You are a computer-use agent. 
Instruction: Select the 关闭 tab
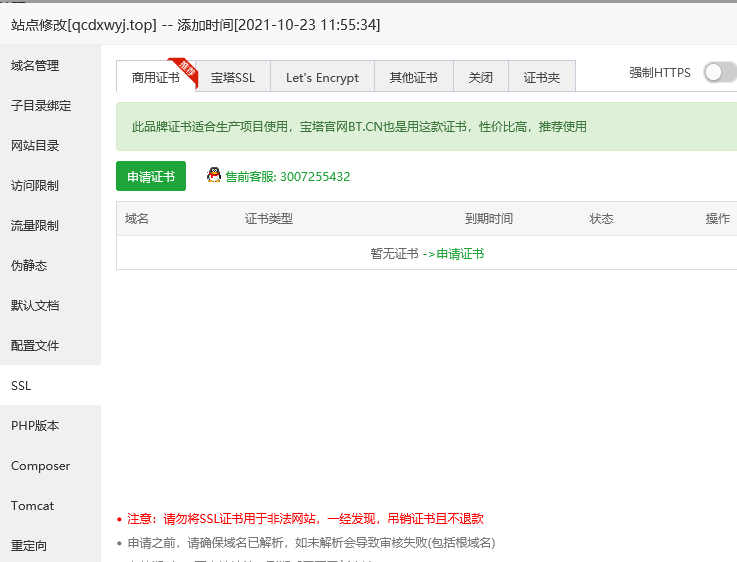click(480, 77)
